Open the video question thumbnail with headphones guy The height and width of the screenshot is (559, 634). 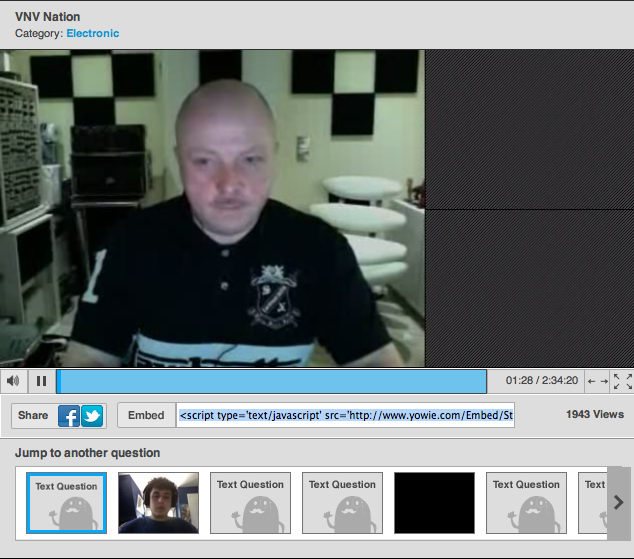pos(158,503)
